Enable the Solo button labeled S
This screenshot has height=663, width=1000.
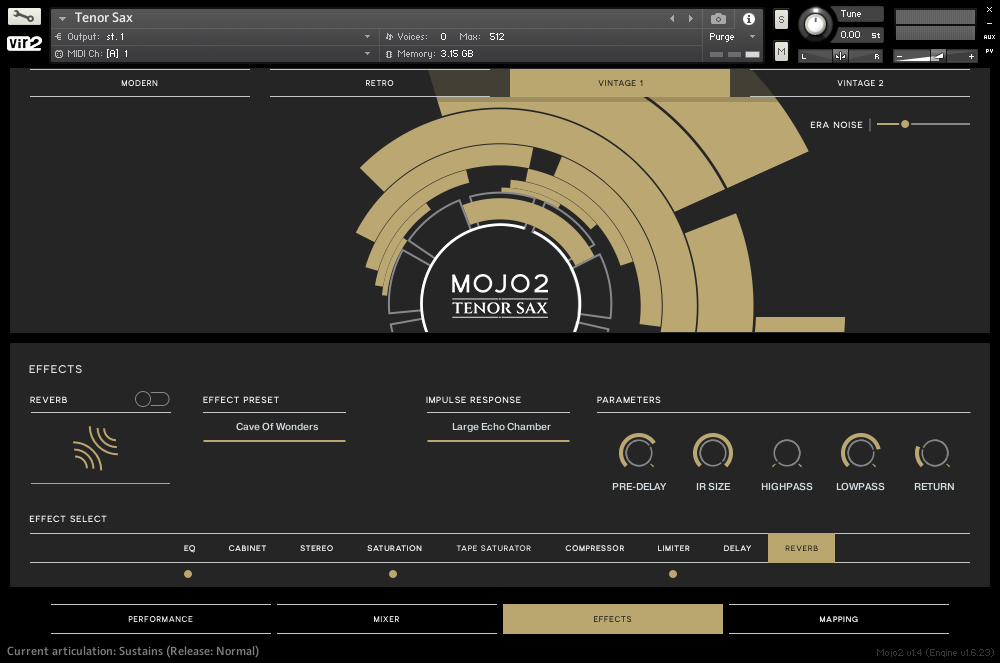(x=780, y=19)
